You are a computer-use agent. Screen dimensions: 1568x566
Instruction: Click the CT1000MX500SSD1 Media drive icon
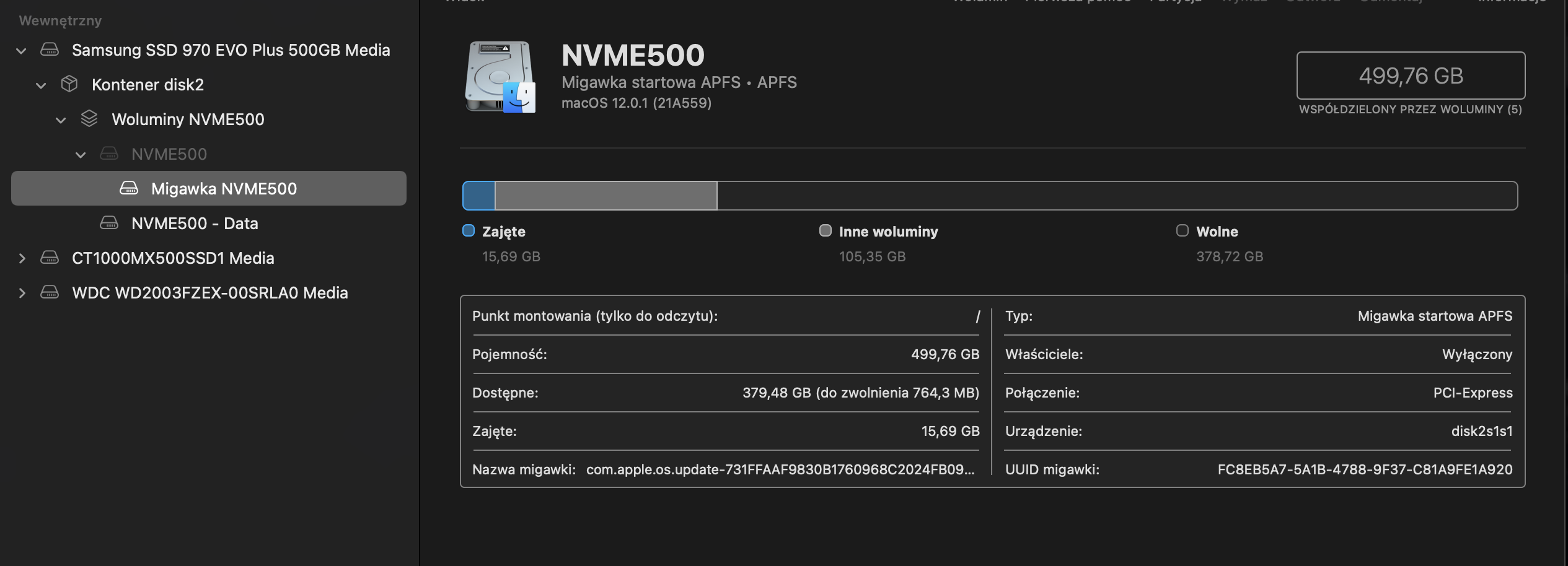click(50, 258)
